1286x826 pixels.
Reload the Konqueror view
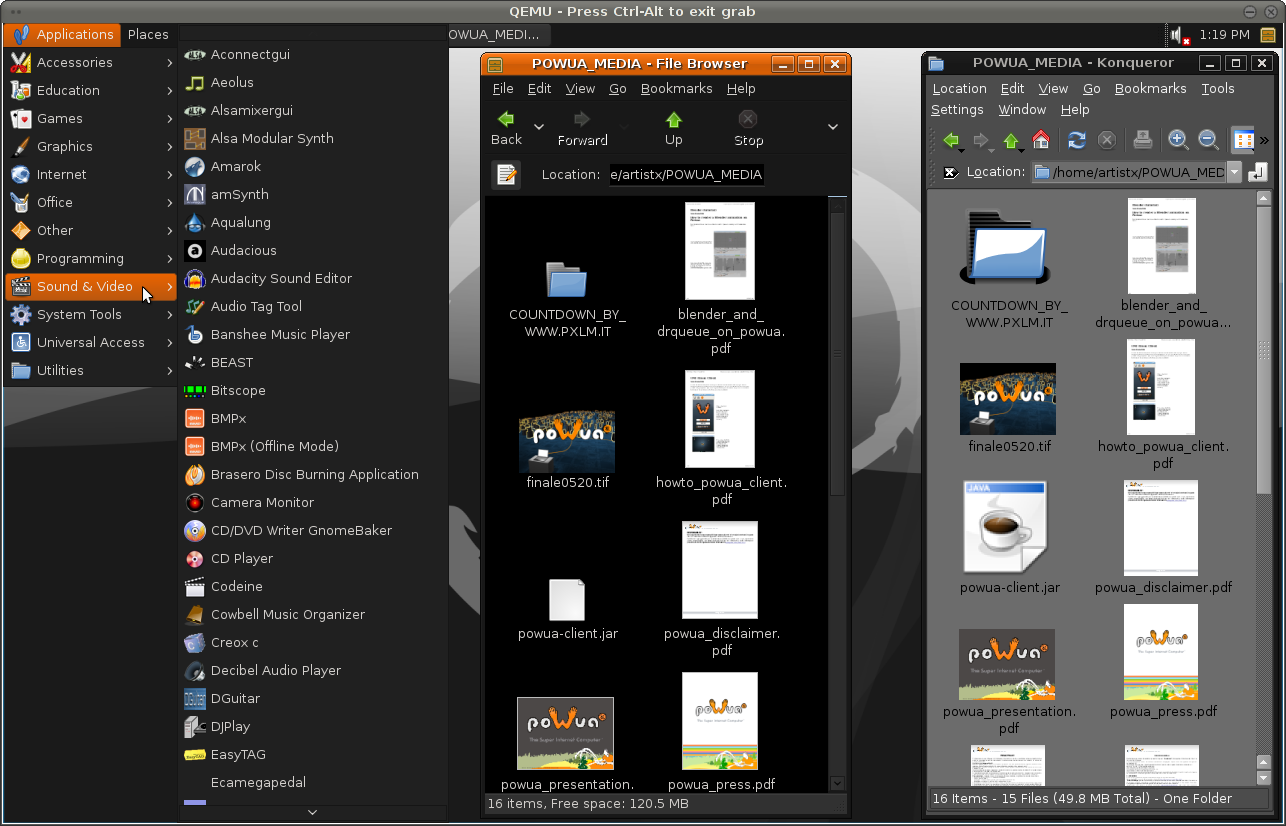(x=1077, y=140)
